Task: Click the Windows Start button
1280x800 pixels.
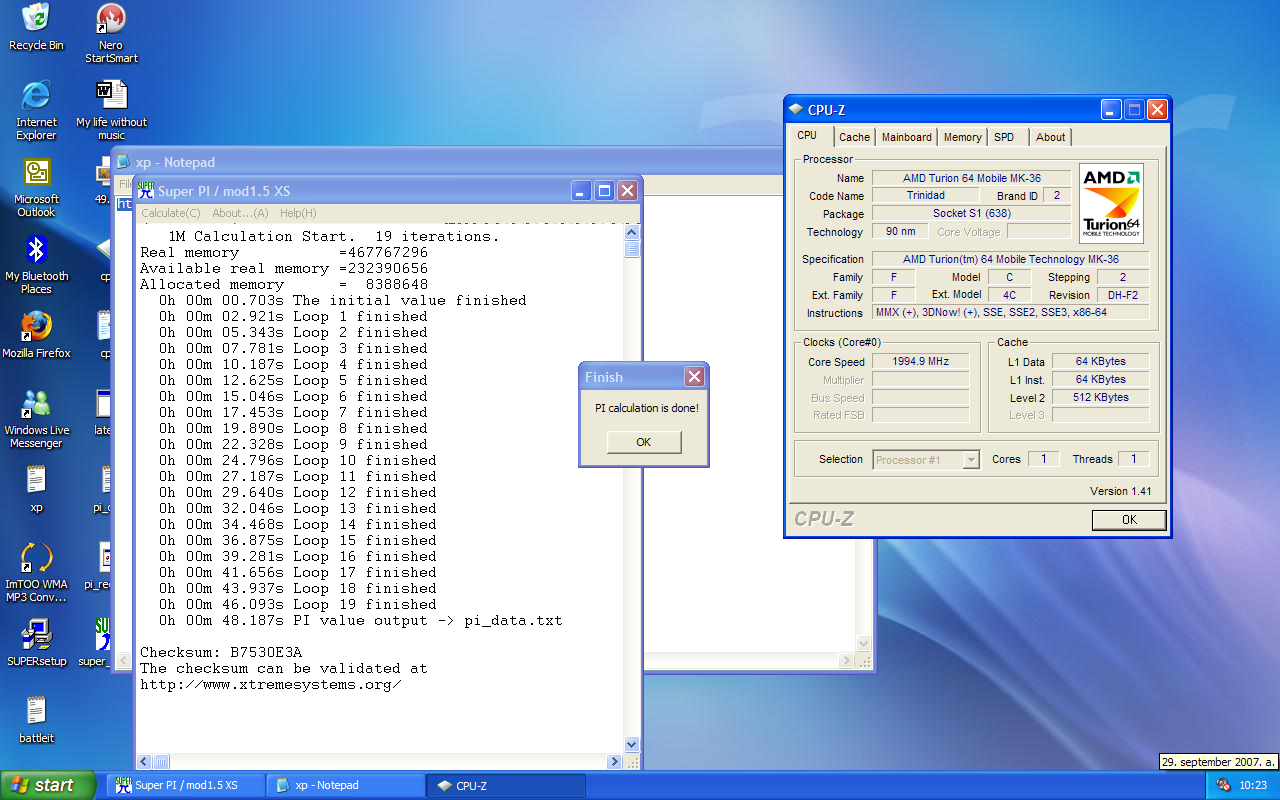Action: pos(48,785)
